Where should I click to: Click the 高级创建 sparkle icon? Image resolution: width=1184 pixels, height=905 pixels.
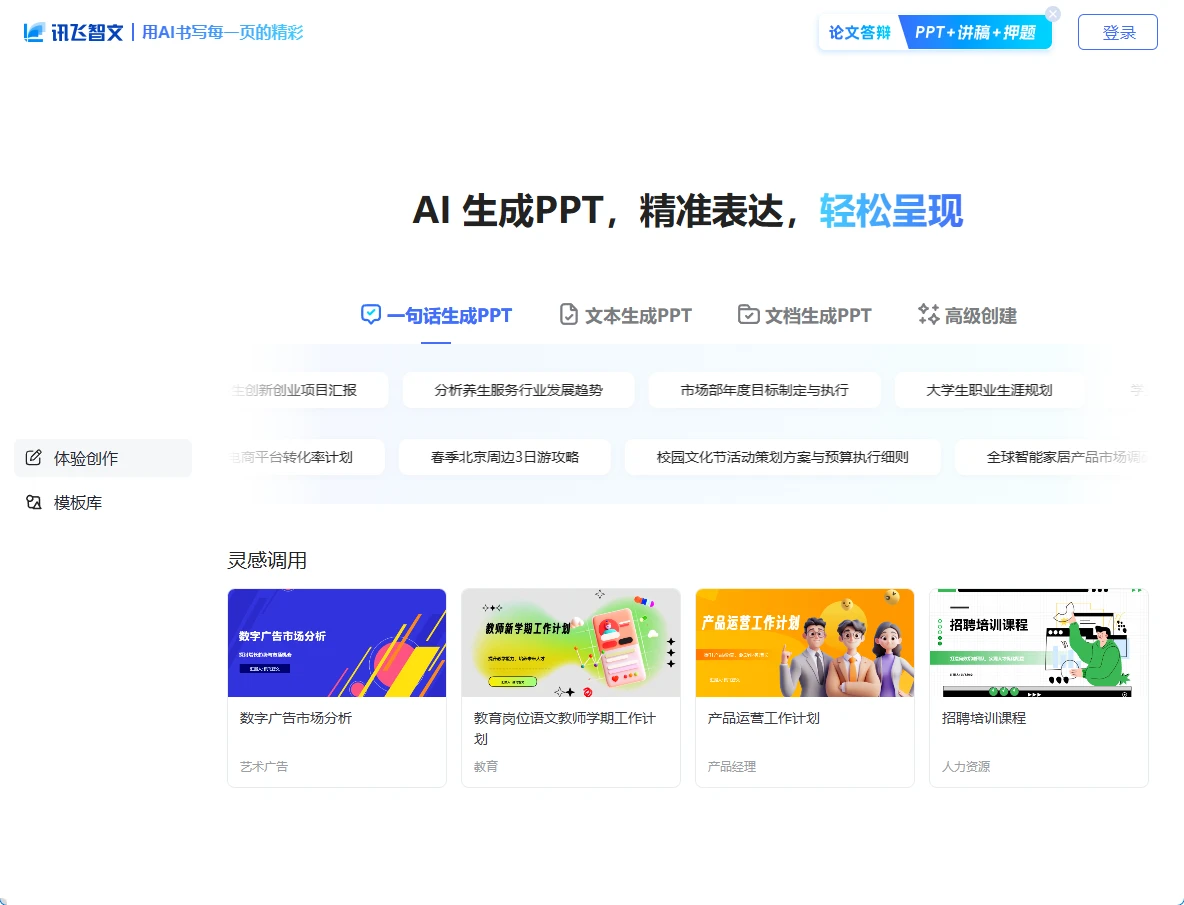click(x=928, y=315)
